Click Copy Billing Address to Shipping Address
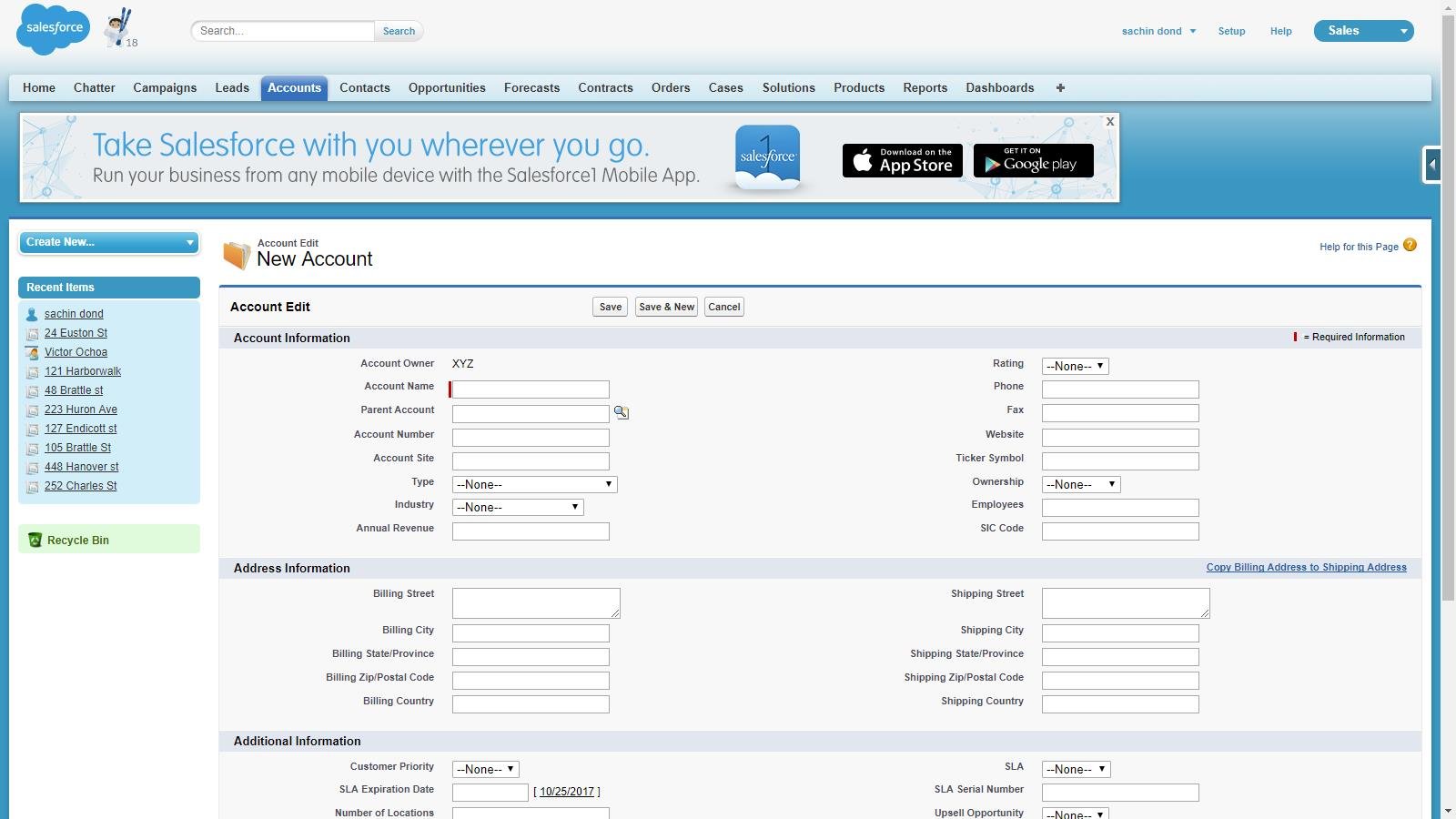1456x819 pixels. click(x=1307, y=567)
